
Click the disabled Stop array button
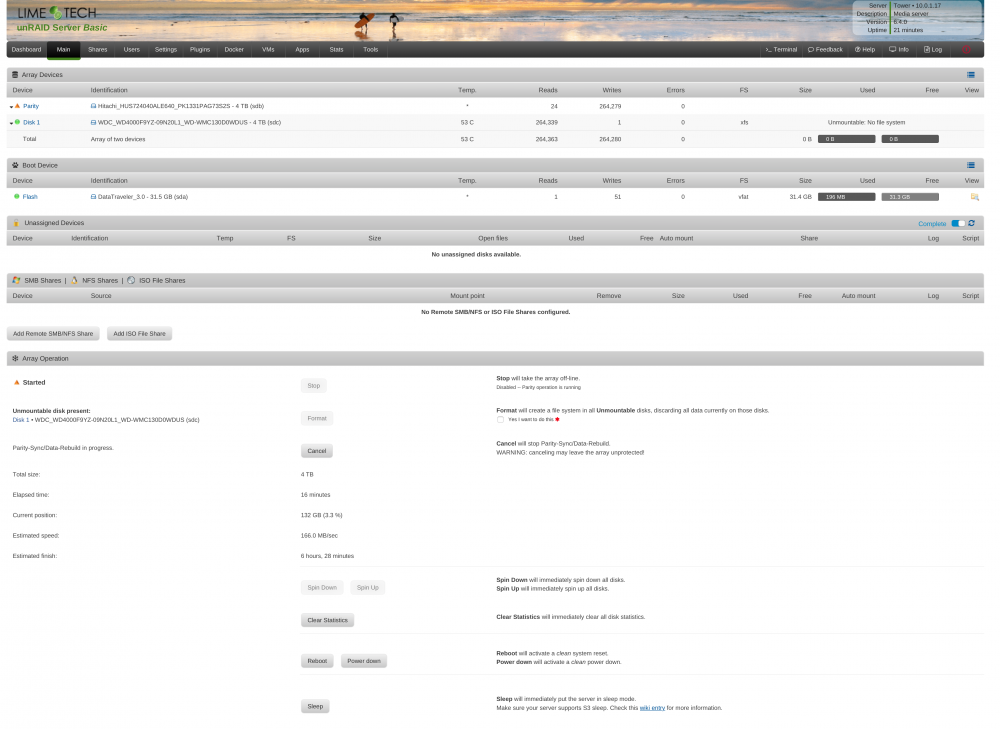(x=314, y=385)
